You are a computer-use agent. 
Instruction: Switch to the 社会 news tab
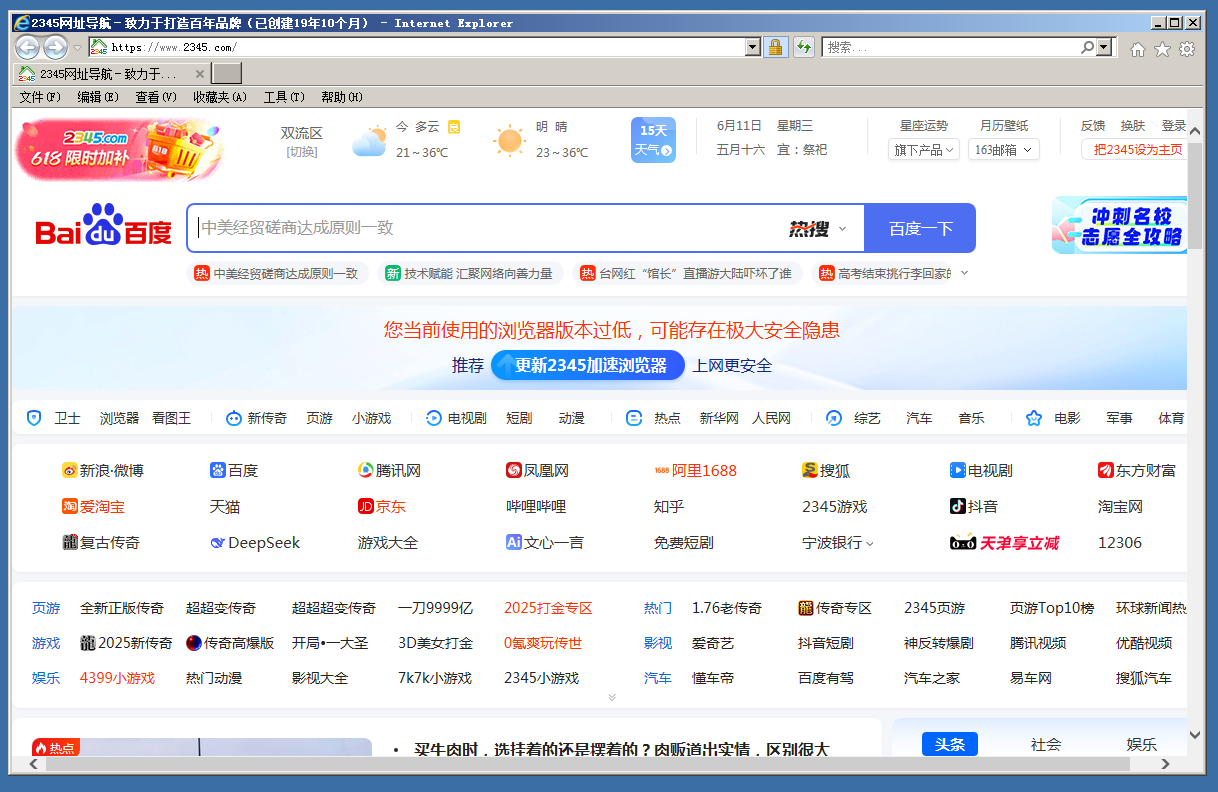[x=1046, y=744]
